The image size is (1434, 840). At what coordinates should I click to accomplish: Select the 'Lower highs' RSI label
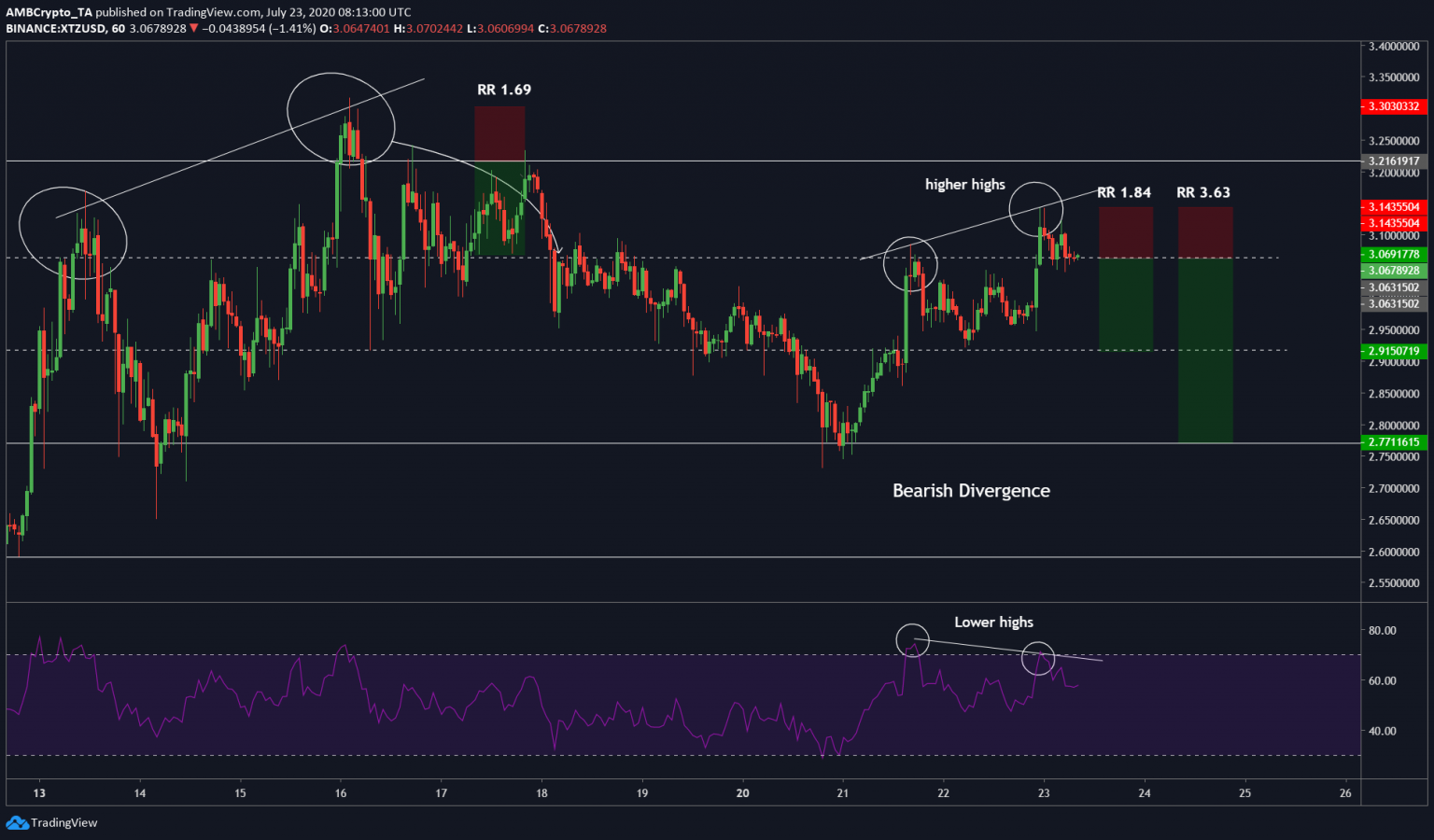click(x=993, y=623)
